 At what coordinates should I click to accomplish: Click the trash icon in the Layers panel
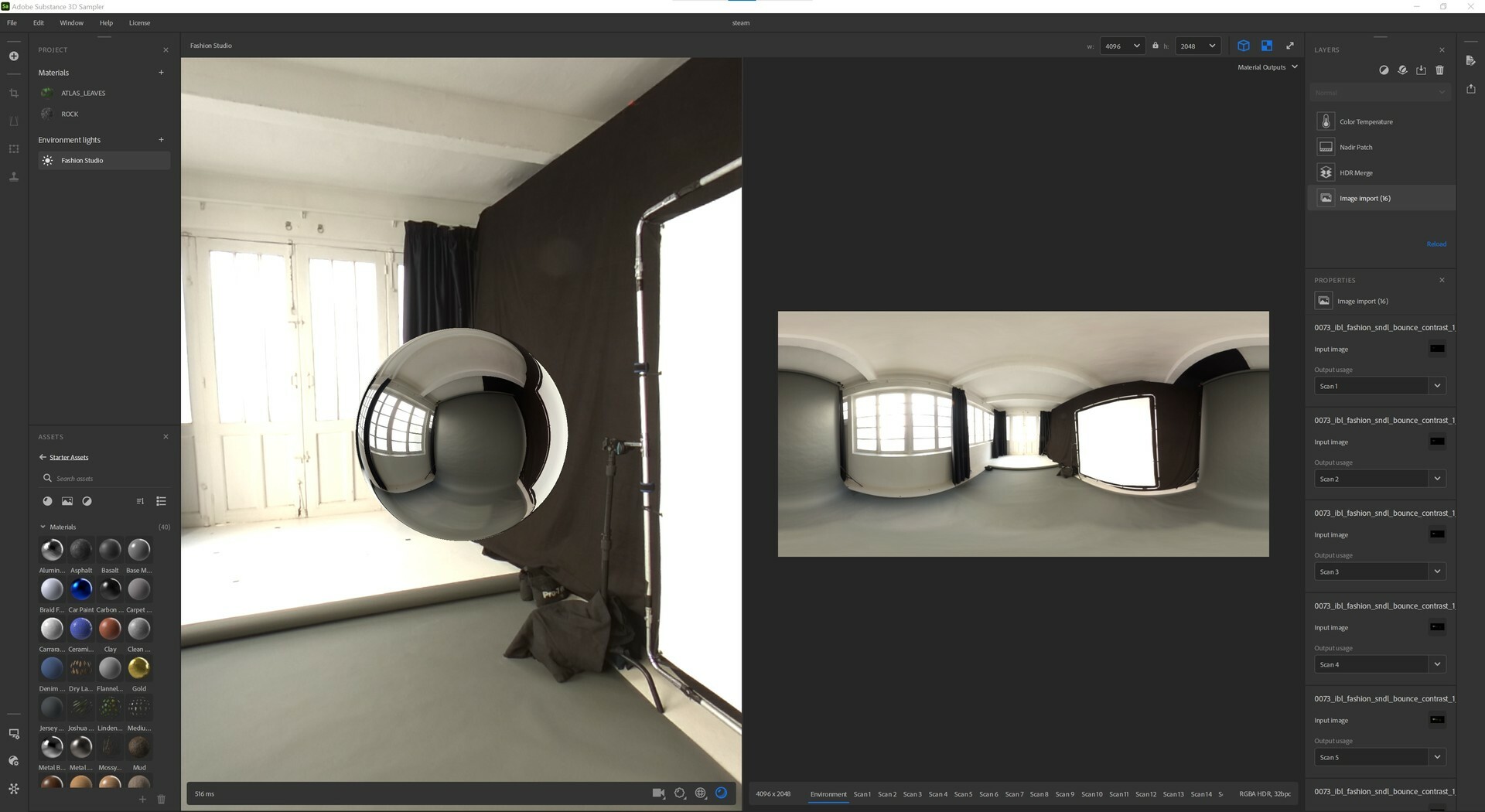[x=1439, y=70]
